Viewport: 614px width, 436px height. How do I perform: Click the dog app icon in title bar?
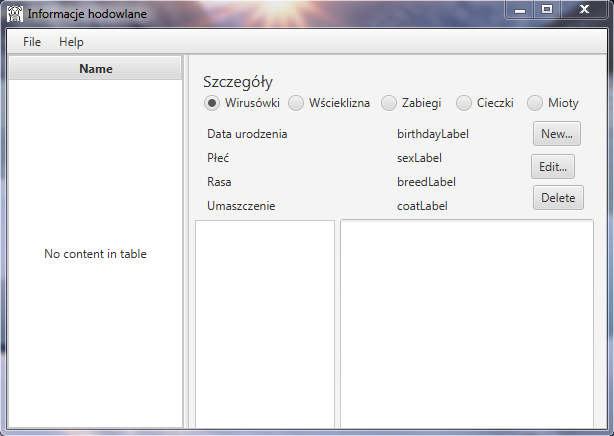[15, 14]
